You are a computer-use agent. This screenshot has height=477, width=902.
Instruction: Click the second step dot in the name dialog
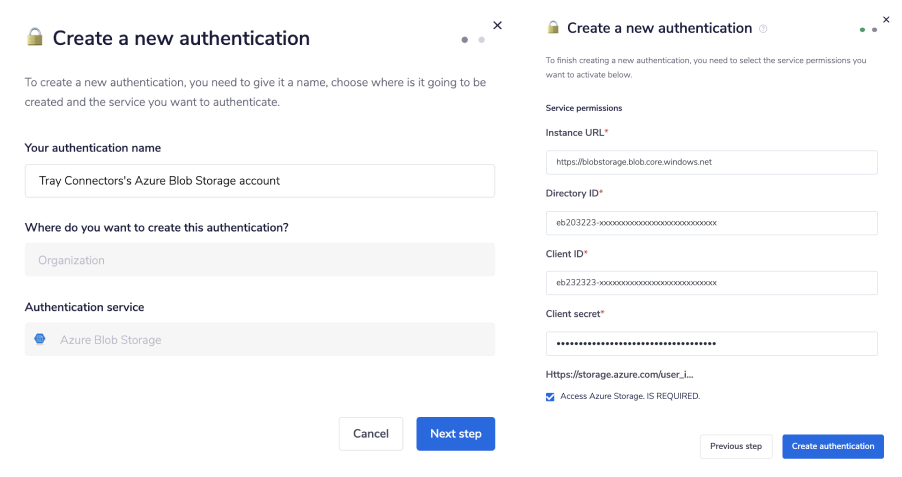pos(481,40)
